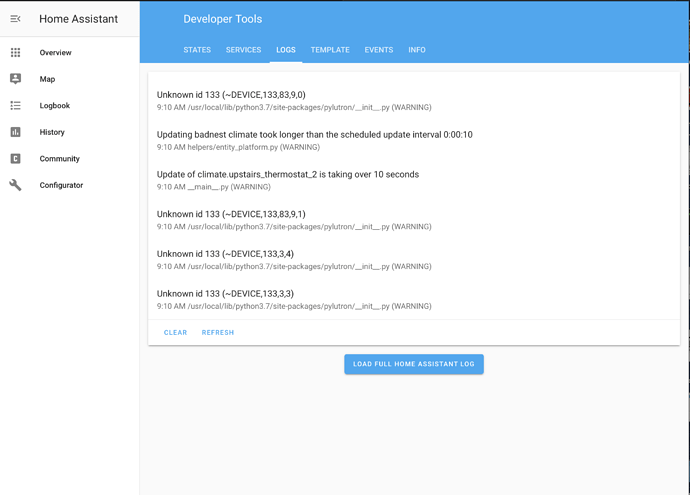Image resolution: width=690 pixels, height=495 pixels.
Task: Click the Map person-pin icon
Action: tap(15, 79)
